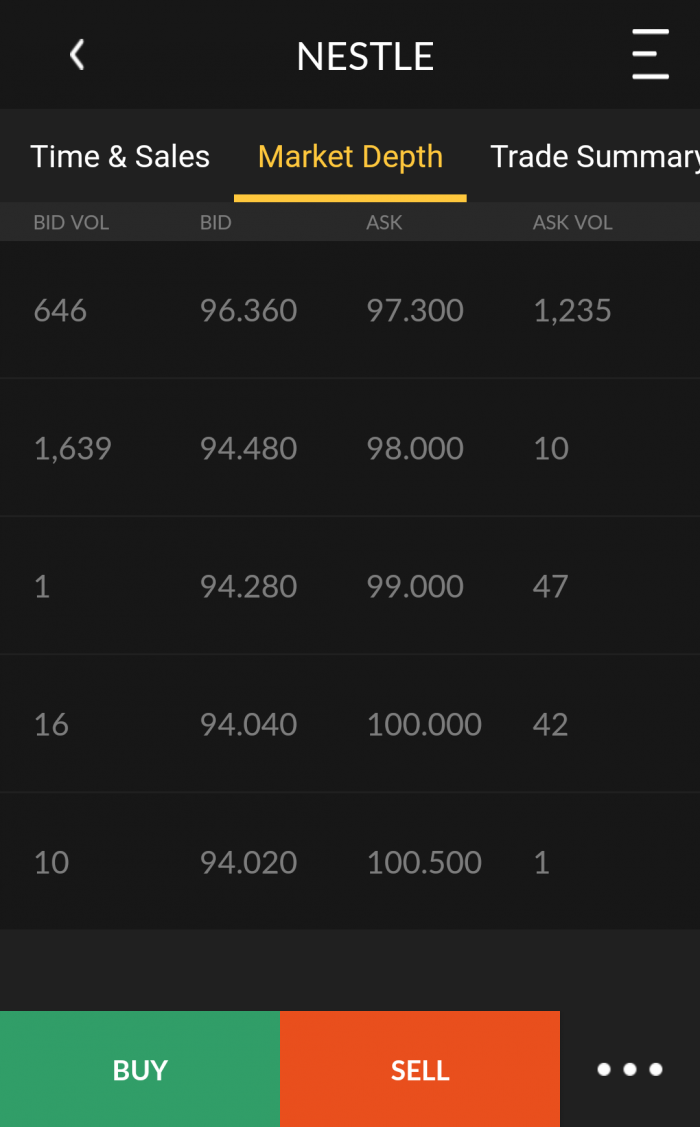
Task: Choose bid price 94.280
Action: (248, 587)
